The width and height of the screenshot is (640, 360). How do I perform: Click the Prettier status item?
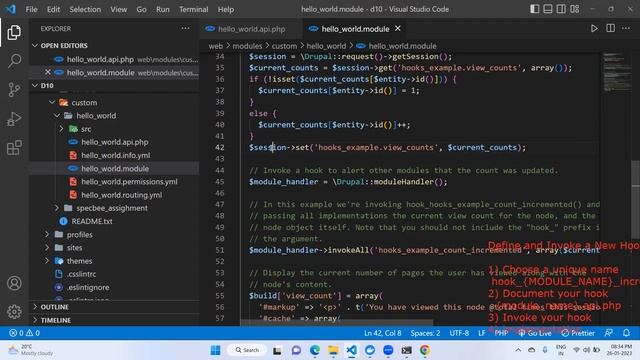[x=578, y=333]
